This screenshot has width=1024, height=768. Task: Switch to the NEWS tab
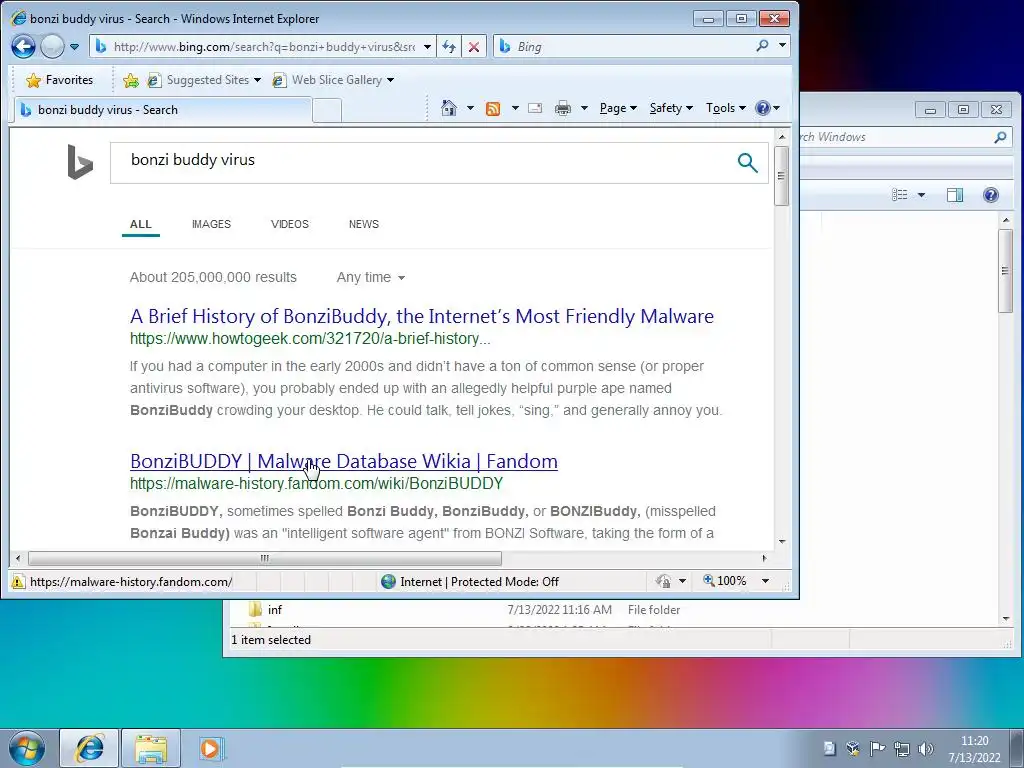364,224
